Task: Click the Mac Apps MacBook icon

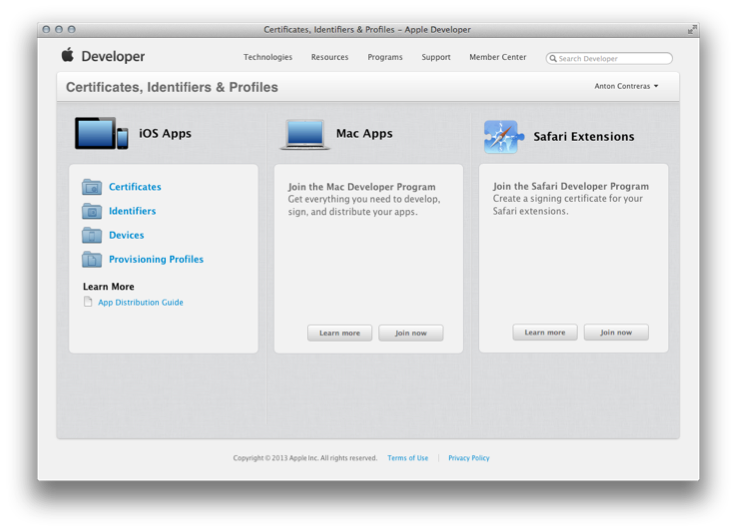Action: 305,134
